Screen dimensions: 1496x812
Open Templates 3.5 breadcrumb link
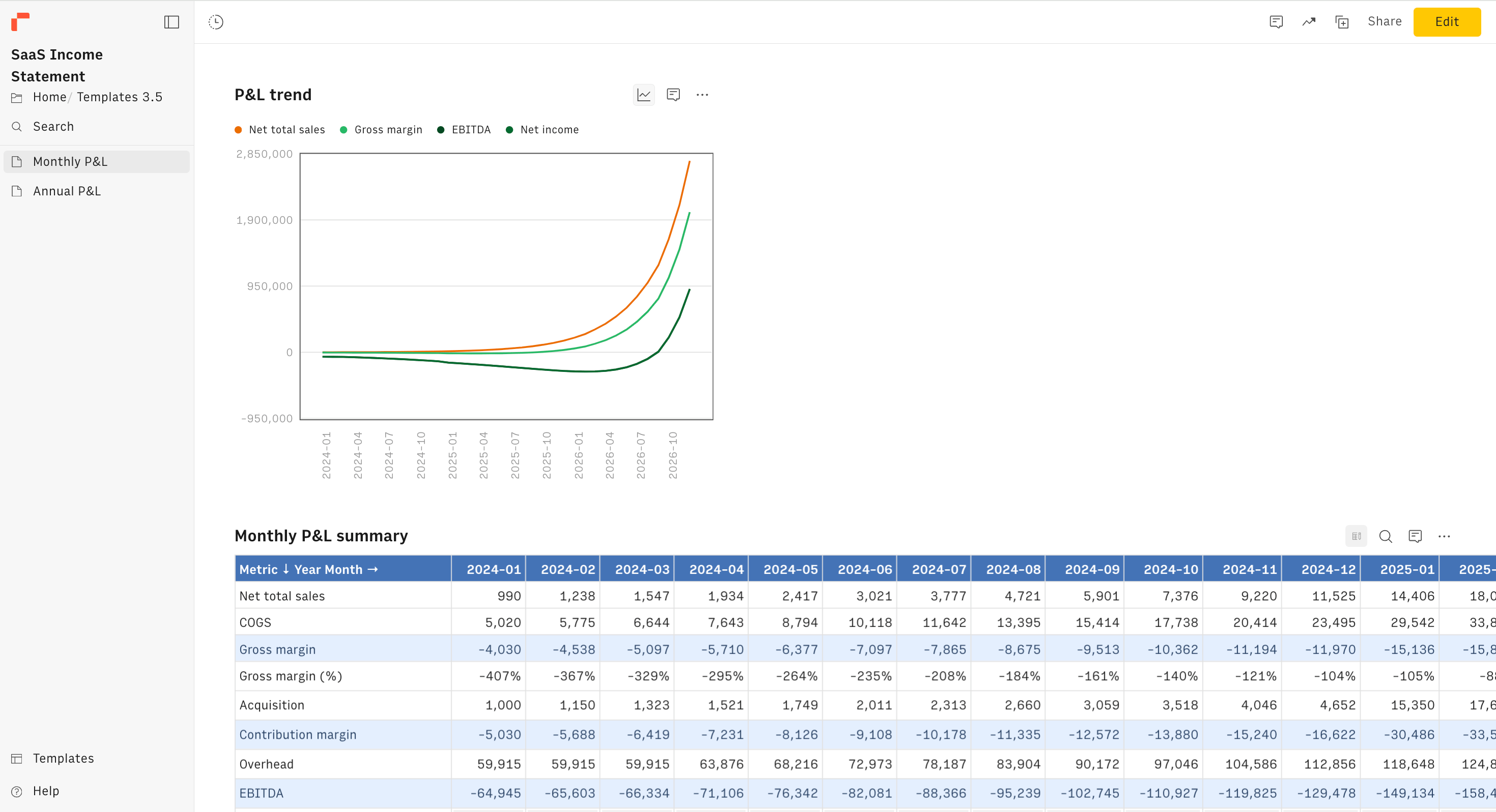[120, 97]
